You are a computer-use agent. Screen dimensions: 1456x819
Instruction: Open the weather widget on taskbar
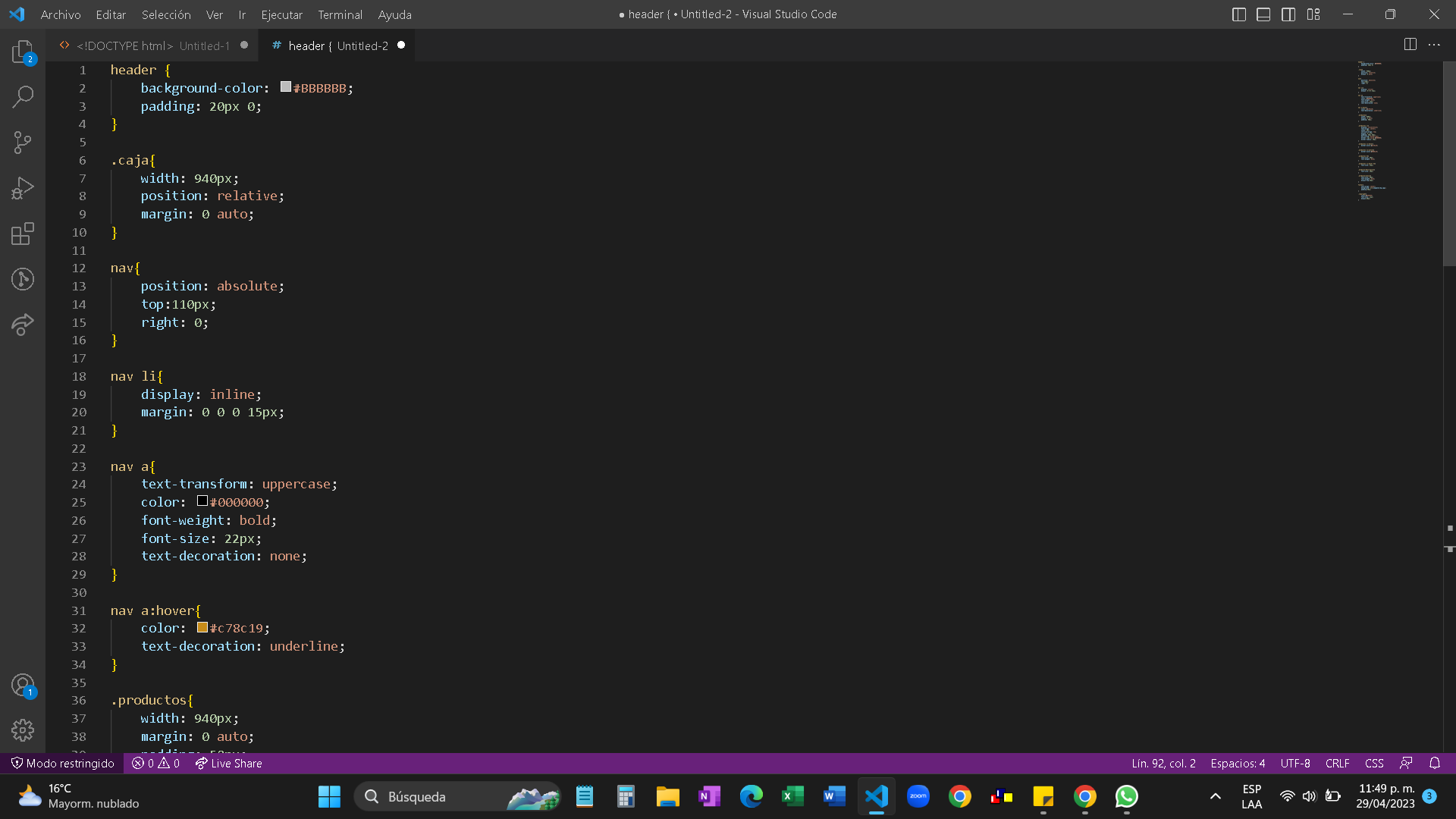tap(77, 796)
